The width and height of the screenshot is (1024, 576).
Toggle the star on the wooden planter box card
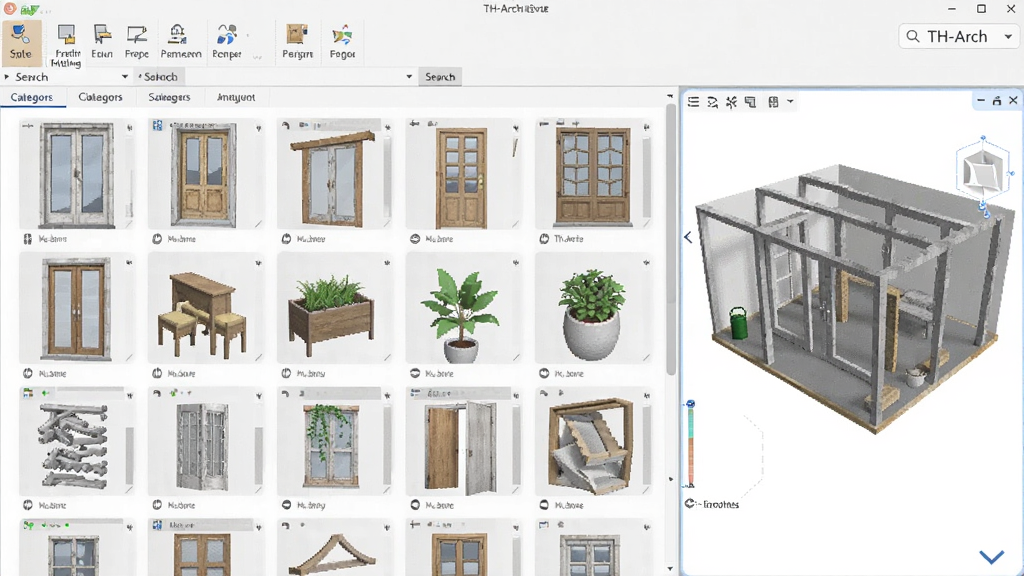coord(387,263)
